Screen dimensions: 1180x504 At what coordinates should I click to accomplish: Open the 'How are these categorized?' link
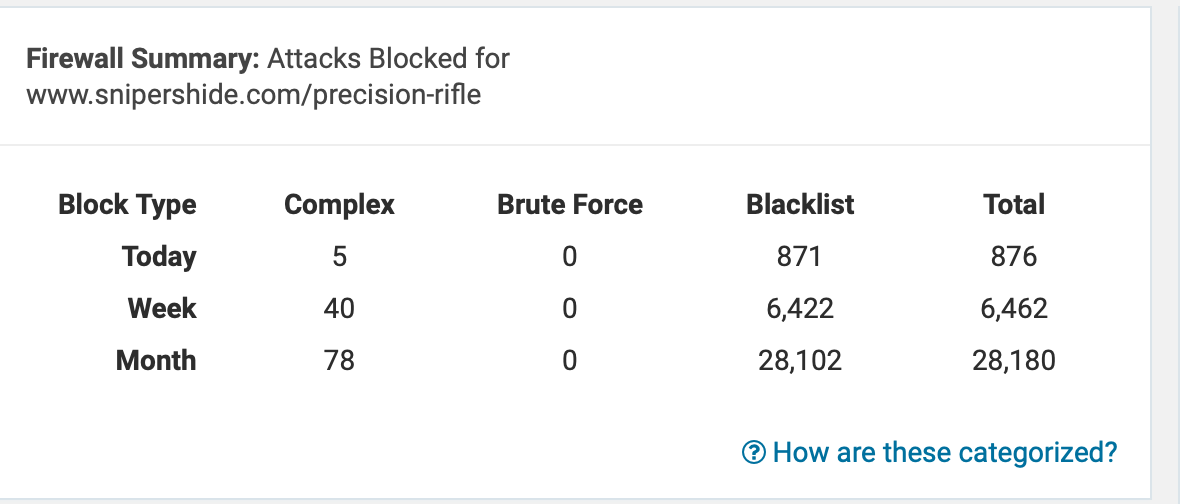[945, 452]
